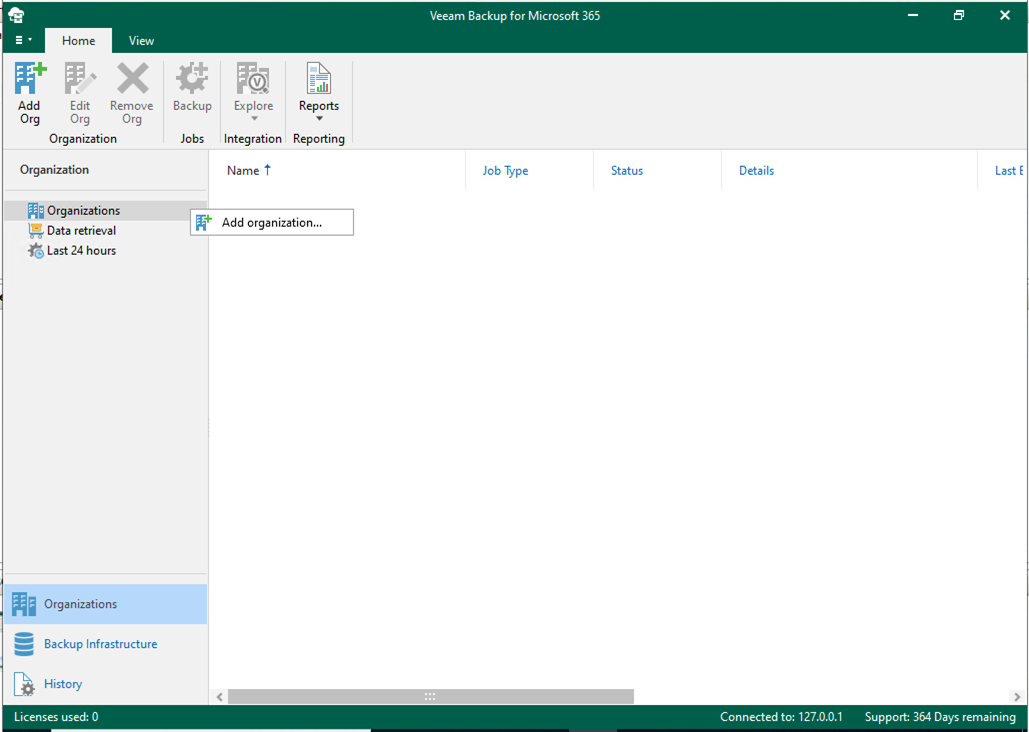Click the Name column sort arrow

(x=267, y=170)
